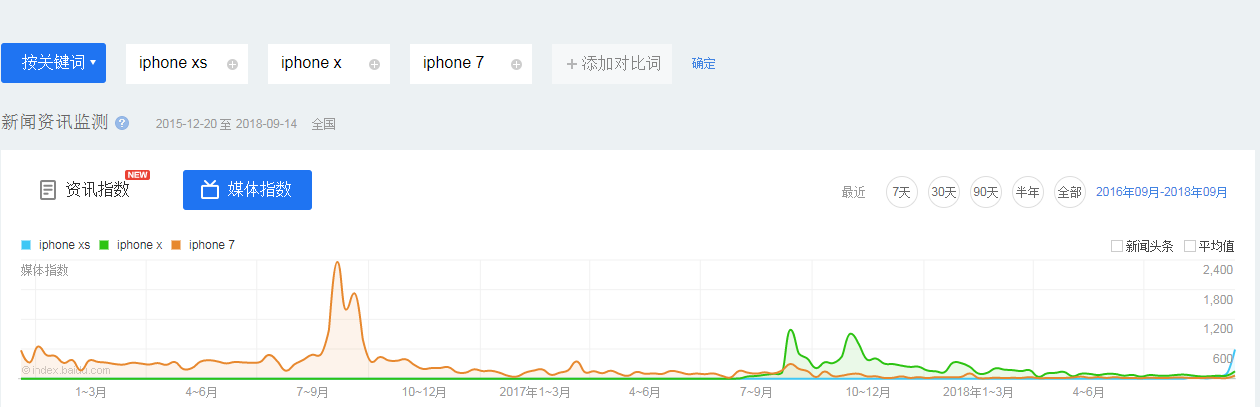Open the date range 2016年09月-2018年09月 selector
1260x407 pixels.
(1162, 192)
